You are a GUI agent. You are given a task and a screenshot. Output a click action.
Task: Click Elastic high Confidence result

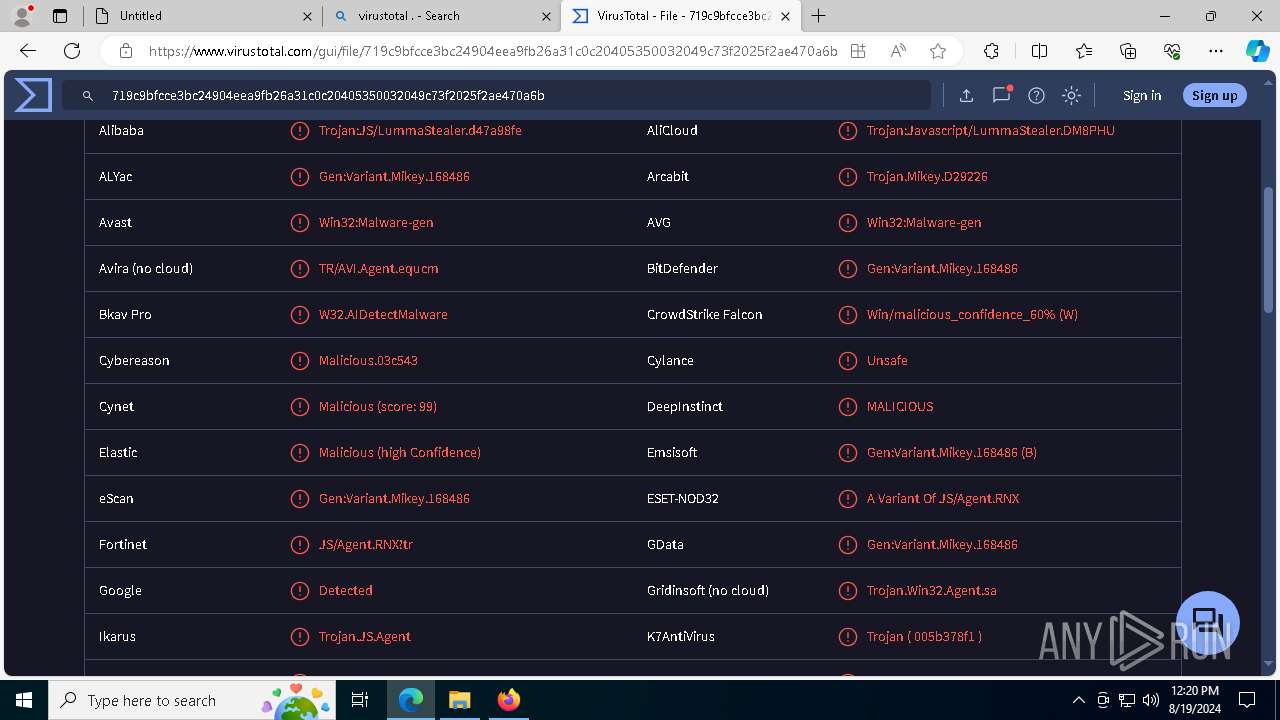pos(400,452)
